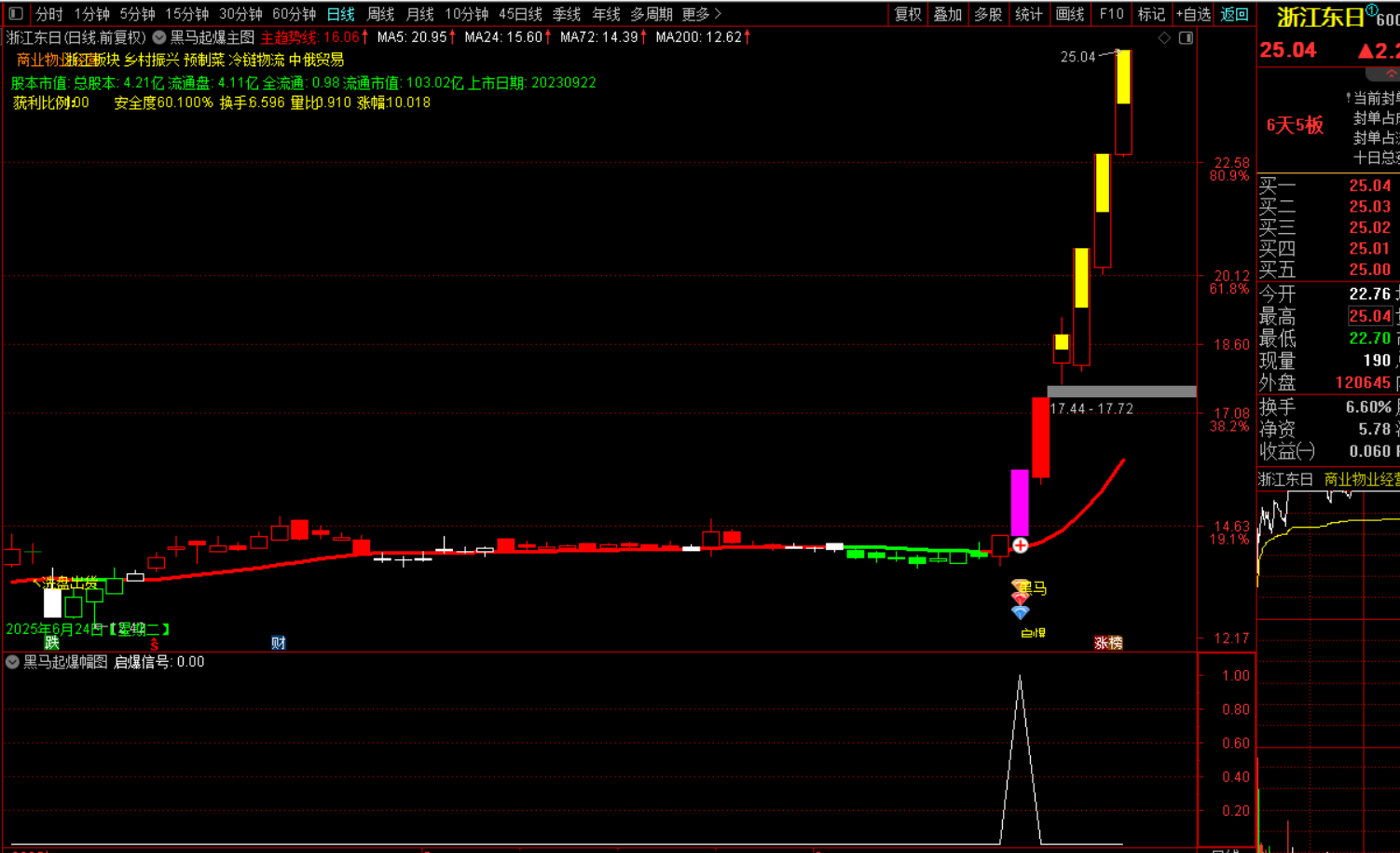Switch to the 60分钟 period tab

[x=294, y=14]
